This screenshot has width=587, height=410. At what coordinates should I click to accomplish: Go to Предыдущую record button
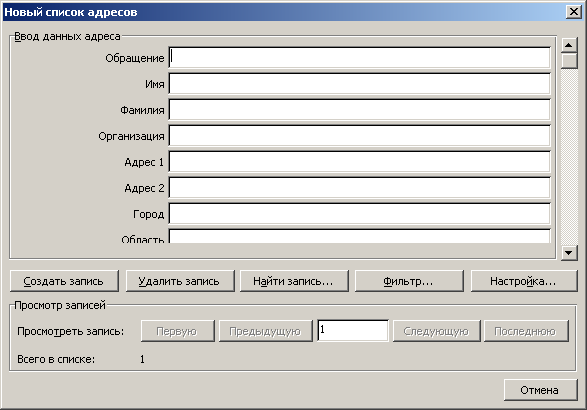click(x=265, y=331)
